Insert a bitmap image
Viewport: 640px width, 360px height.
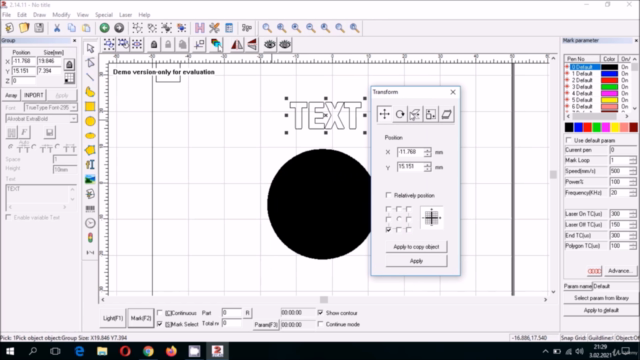click(90, 179)
